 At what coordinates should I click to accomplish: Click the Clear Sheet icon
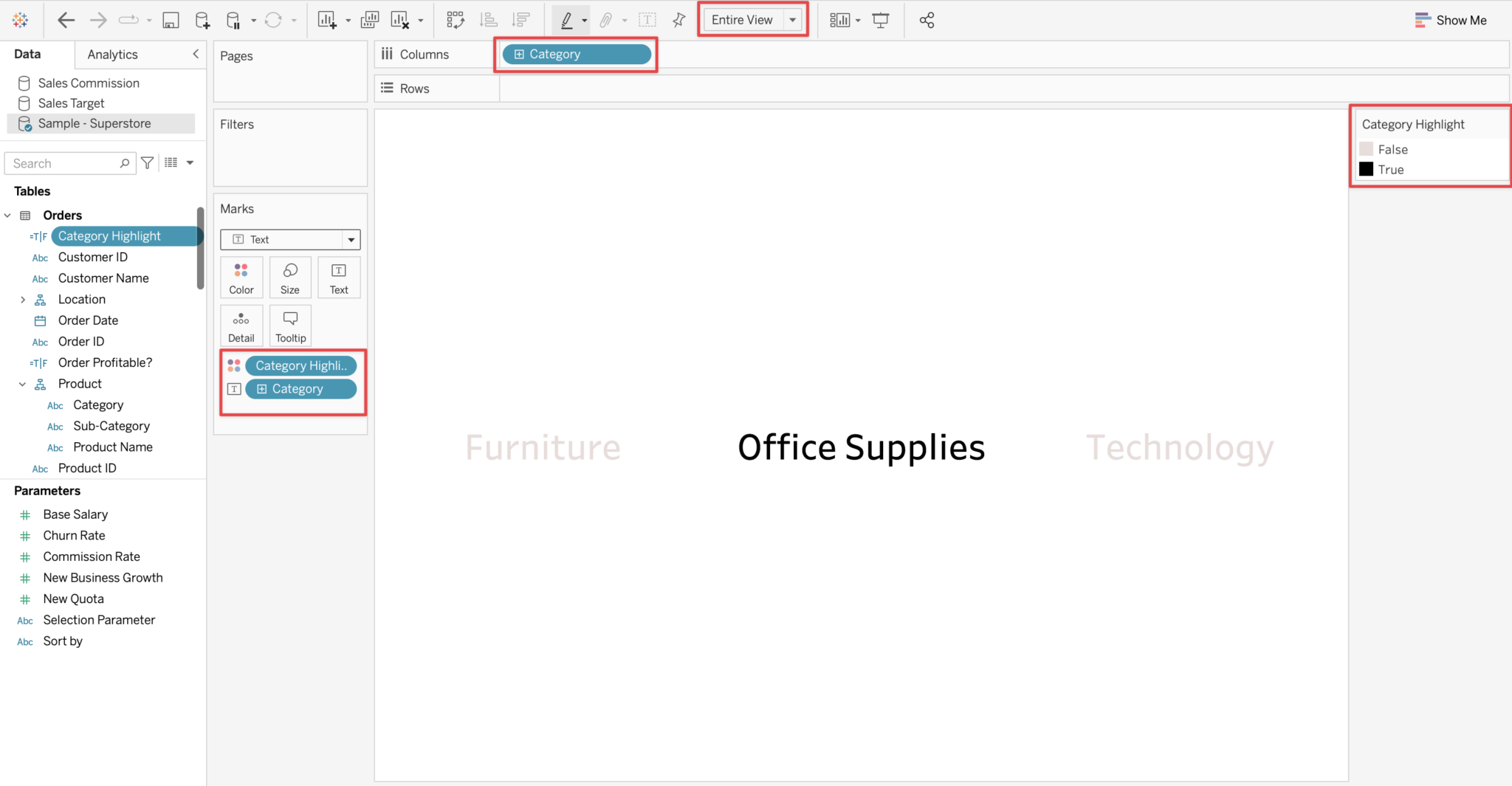pyautogui.click(x=402, y=20)
